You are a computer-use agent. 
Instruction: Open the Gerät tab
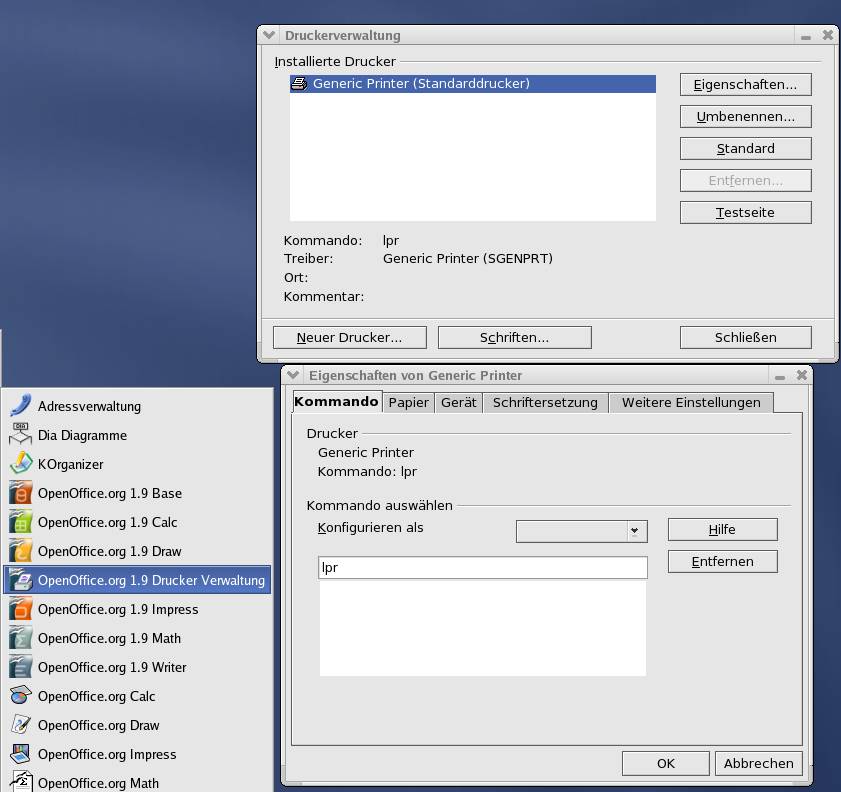(x=459, y=403)
